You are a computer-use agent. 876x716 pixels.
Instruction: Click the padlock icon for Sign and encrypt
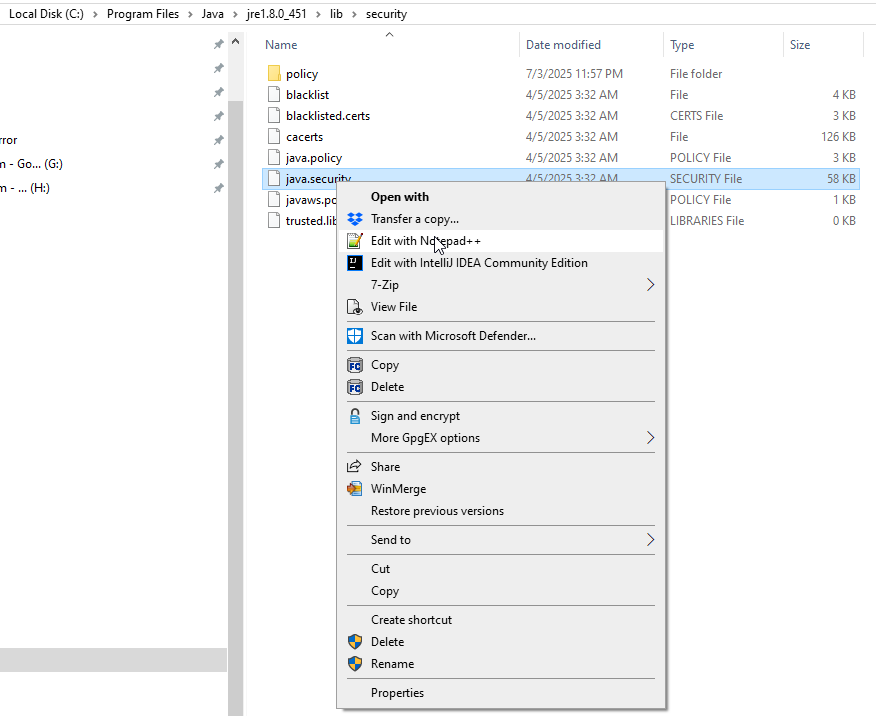[x=355, y=416]
